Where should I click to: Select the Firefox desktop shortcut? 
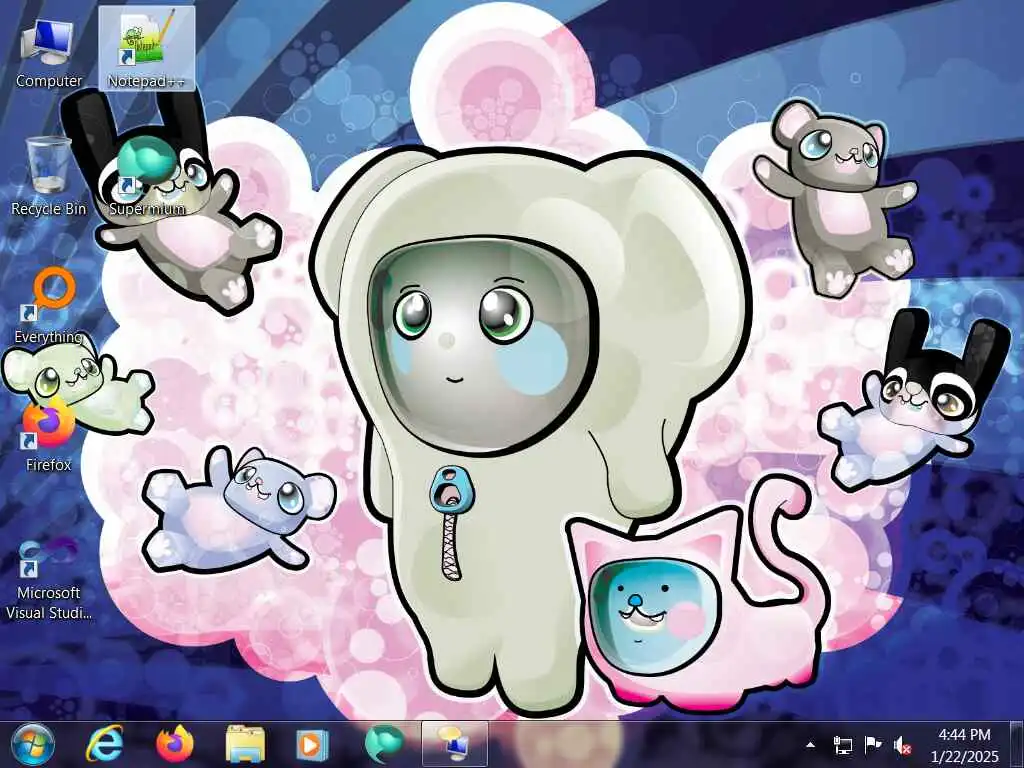point(49,434)
